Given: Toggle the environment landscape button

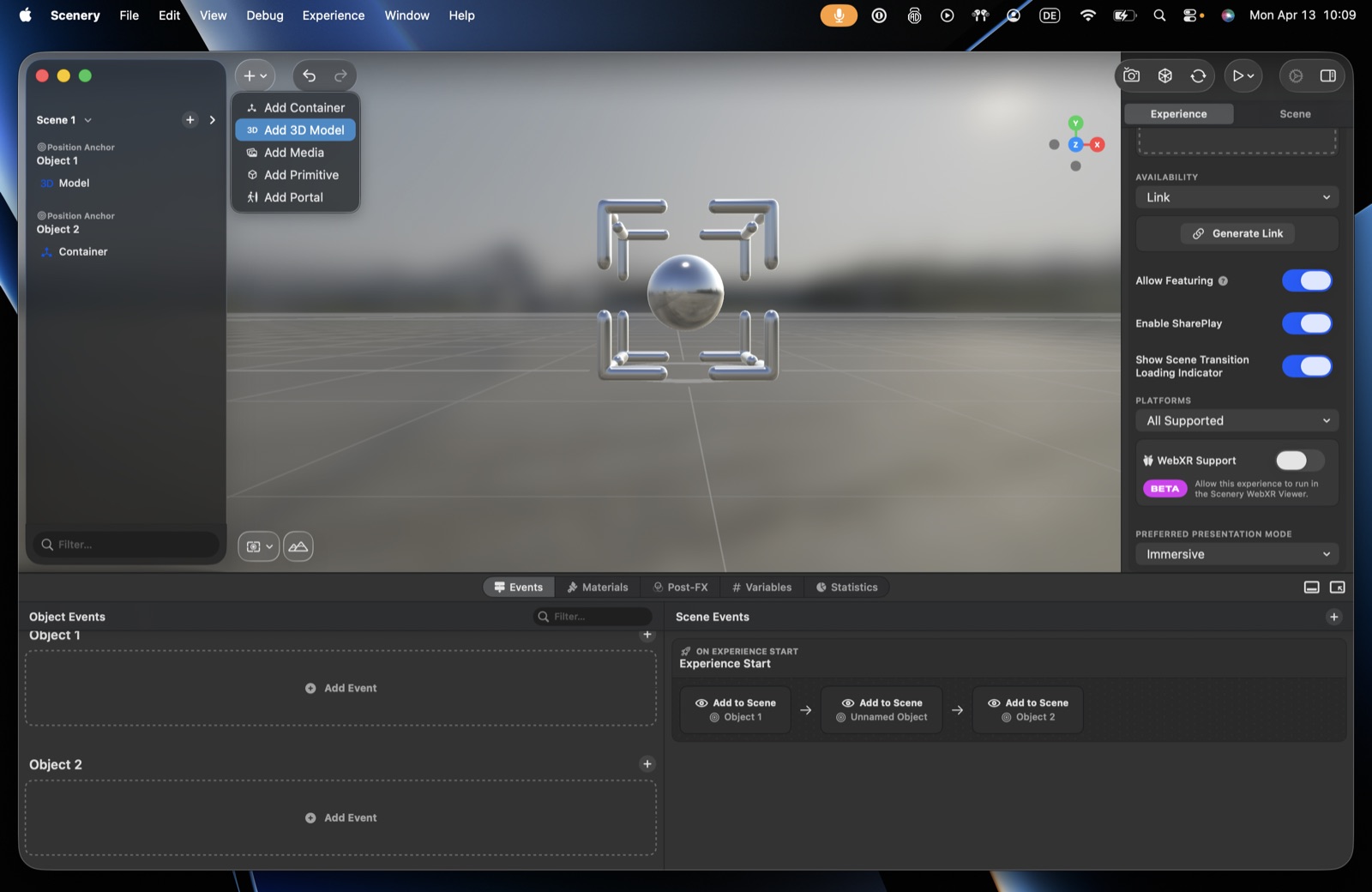Looking at the screenshot, I should click(298, 546).
